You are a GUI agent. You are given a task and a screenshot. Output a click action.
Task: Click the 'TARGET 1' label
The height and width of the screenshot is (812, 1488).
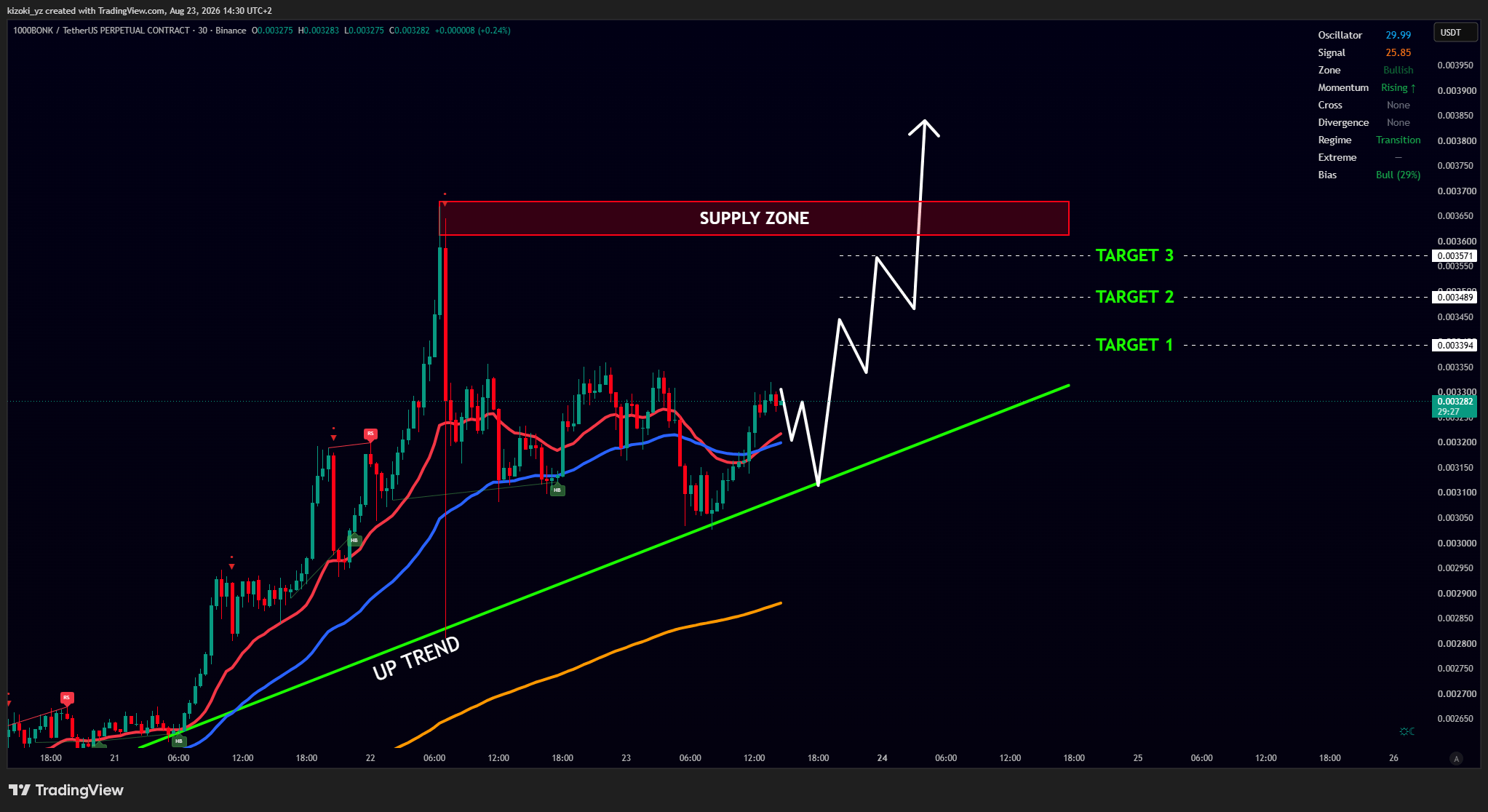coord(1134,345)
